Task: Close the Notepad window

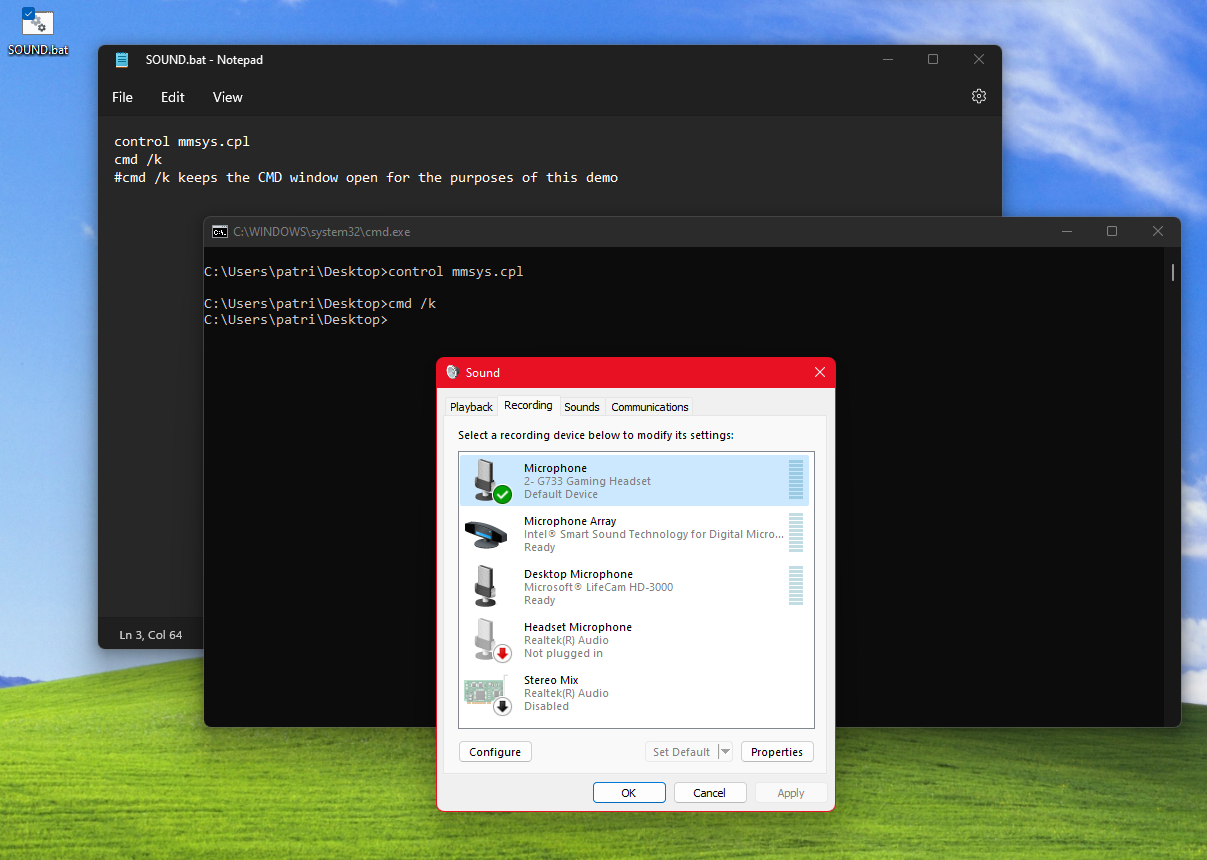Action: coord(979,60)
